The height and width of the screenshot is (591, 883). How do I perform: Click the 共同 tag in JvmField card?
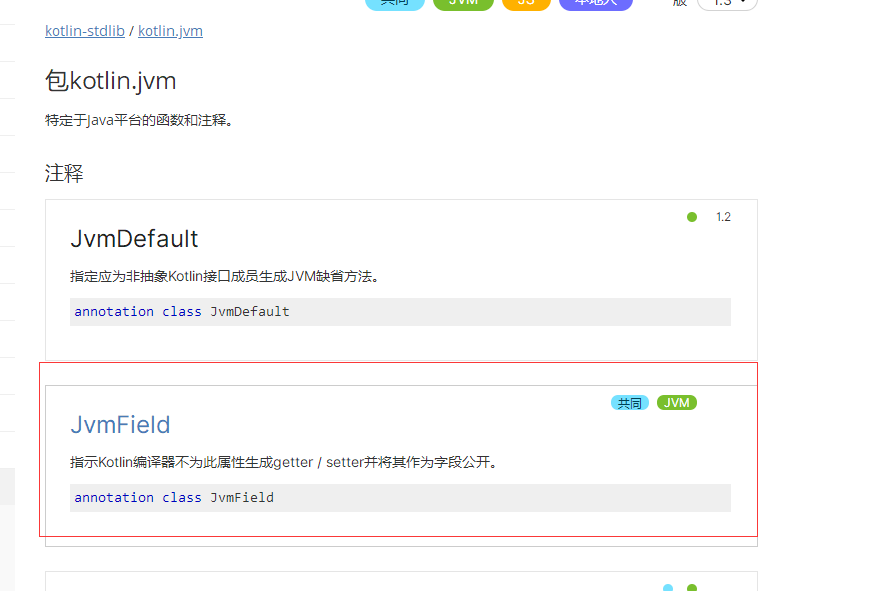[x=630, y=403]
